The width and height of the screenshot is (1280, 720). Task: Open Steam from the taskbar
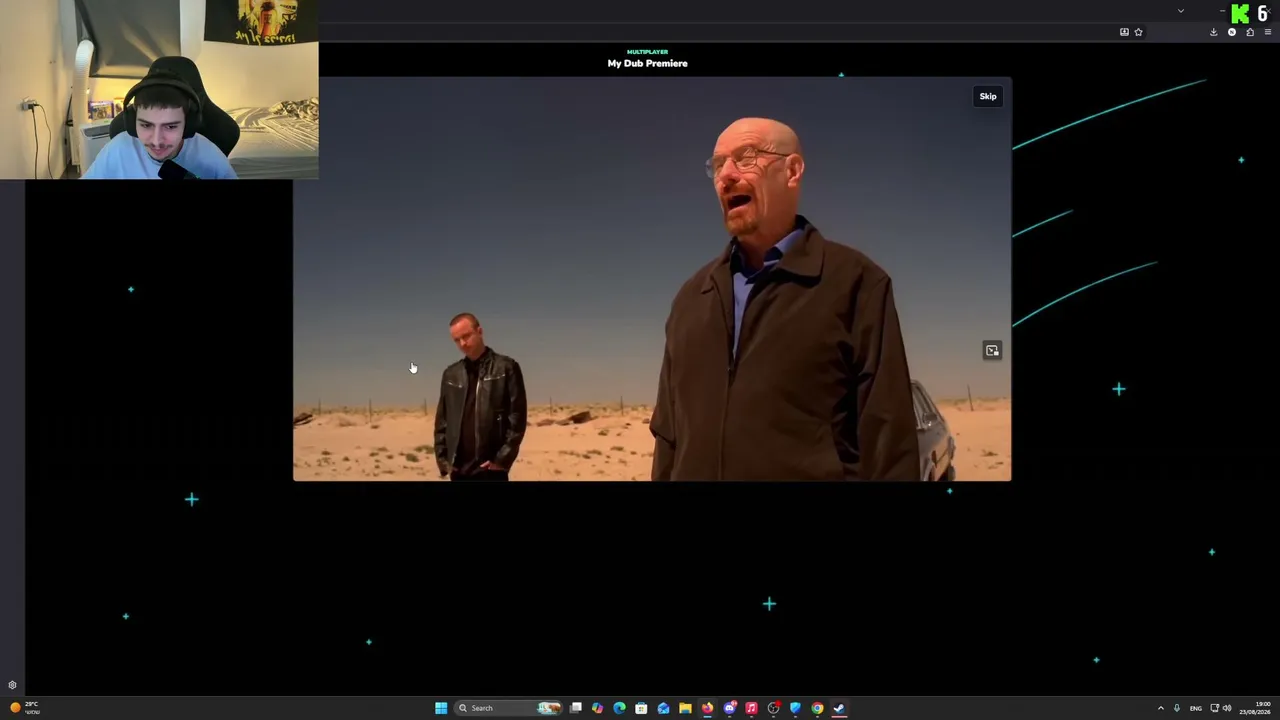[839, 708]
